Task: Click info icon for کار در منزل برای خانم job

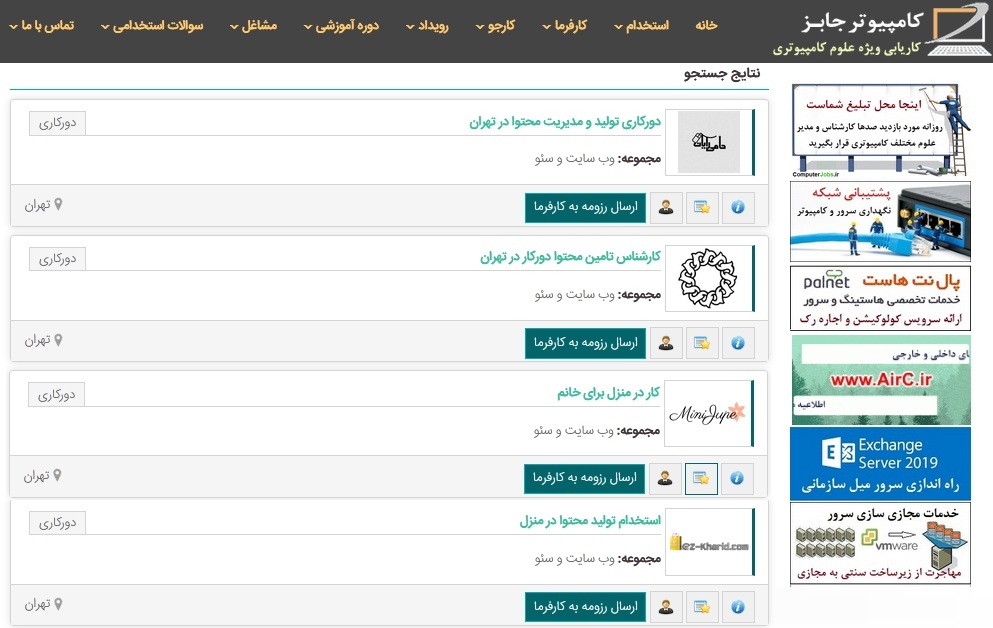Action: [737, 478]
